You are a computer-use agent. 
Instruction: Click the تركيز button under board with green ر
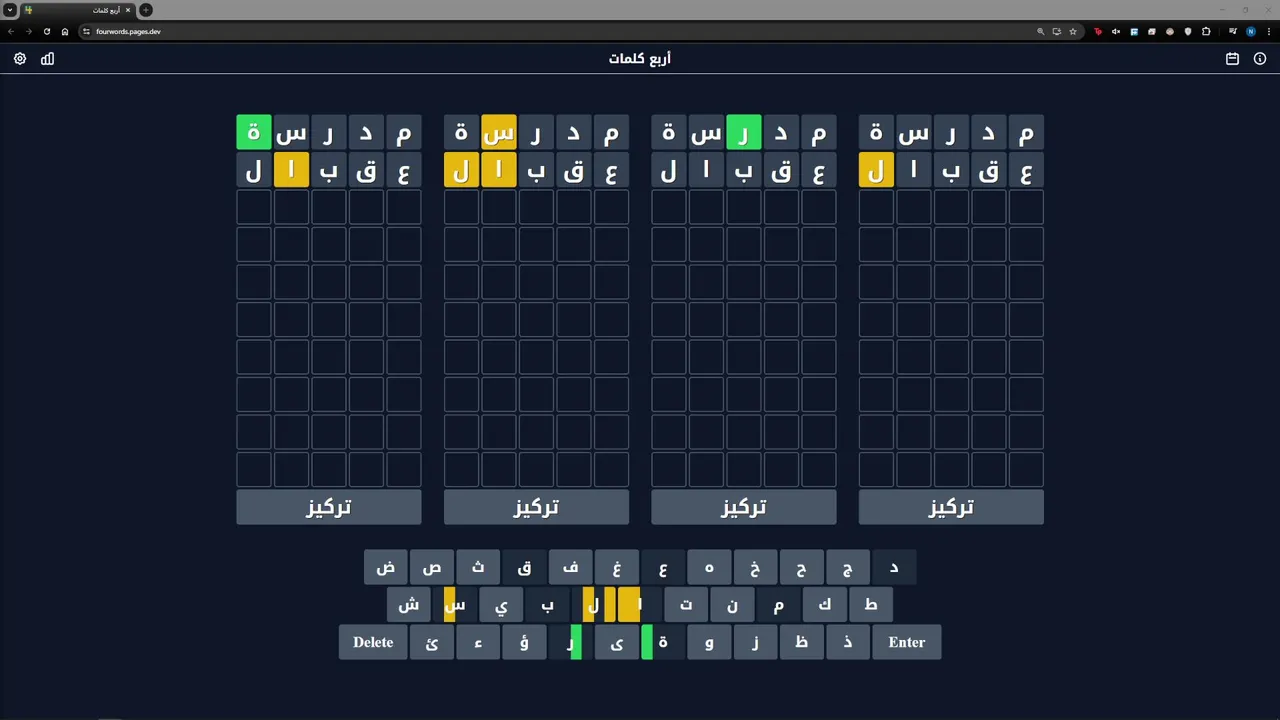[744, 507]
